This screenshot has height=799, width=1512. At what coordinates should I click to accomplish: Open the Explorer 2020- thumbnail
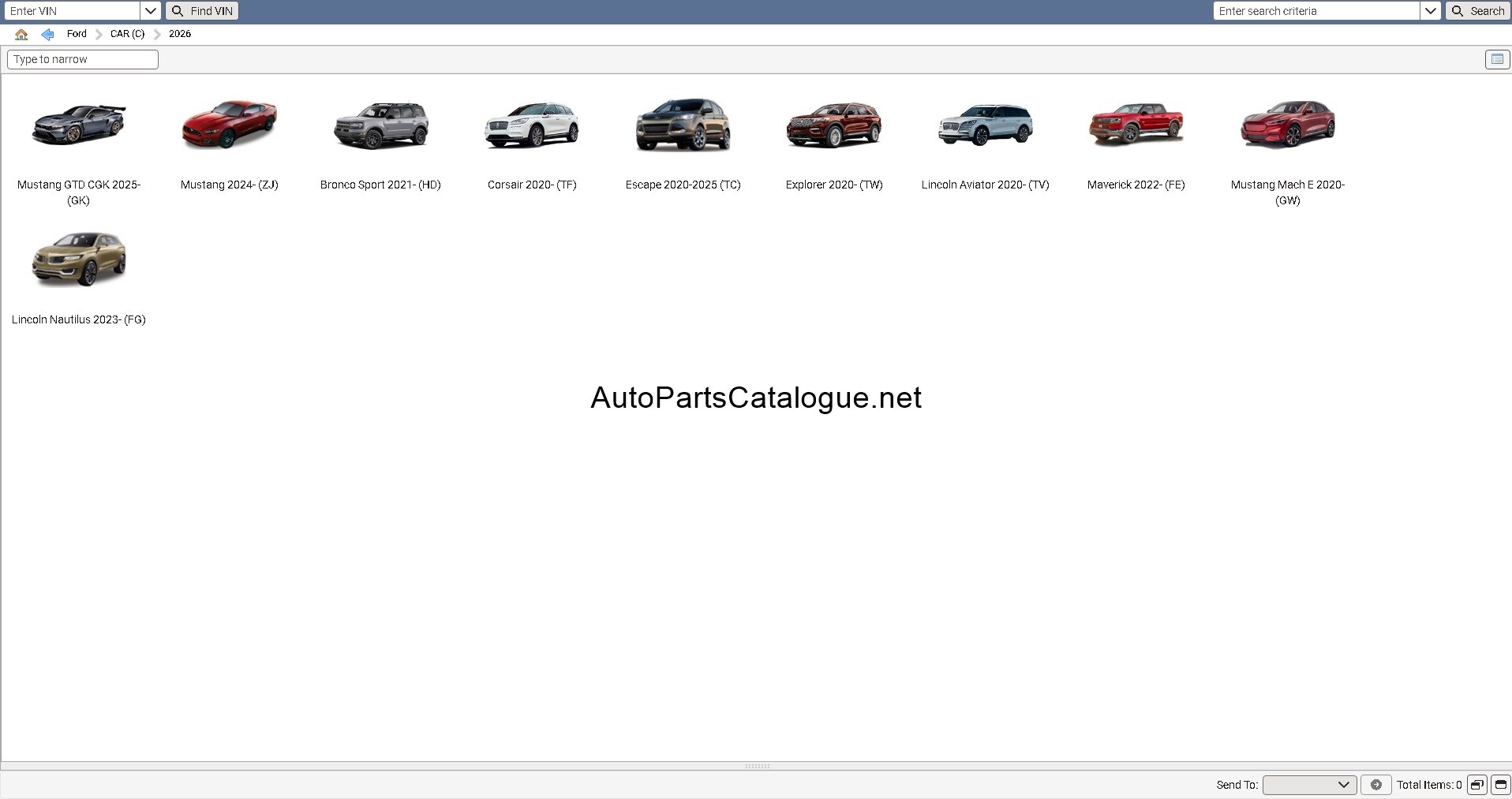pyautogui.click(x=834, y=125)
